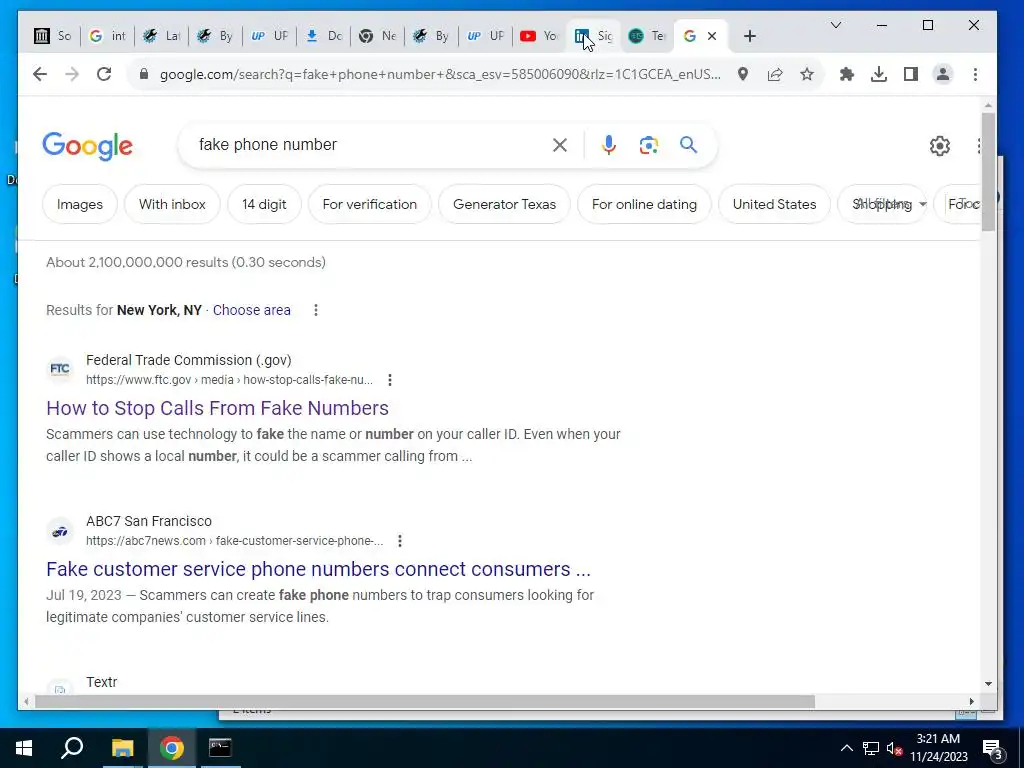
Task: Click the forward navigation arrow
Action: pyautogui.click(x=72, y=74)
